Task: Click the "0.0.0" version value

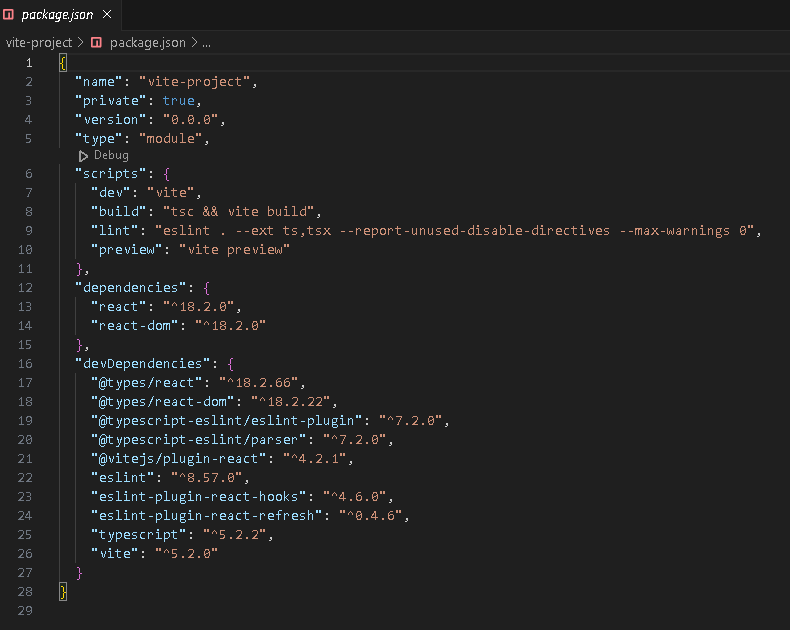Action: [190, 120]
